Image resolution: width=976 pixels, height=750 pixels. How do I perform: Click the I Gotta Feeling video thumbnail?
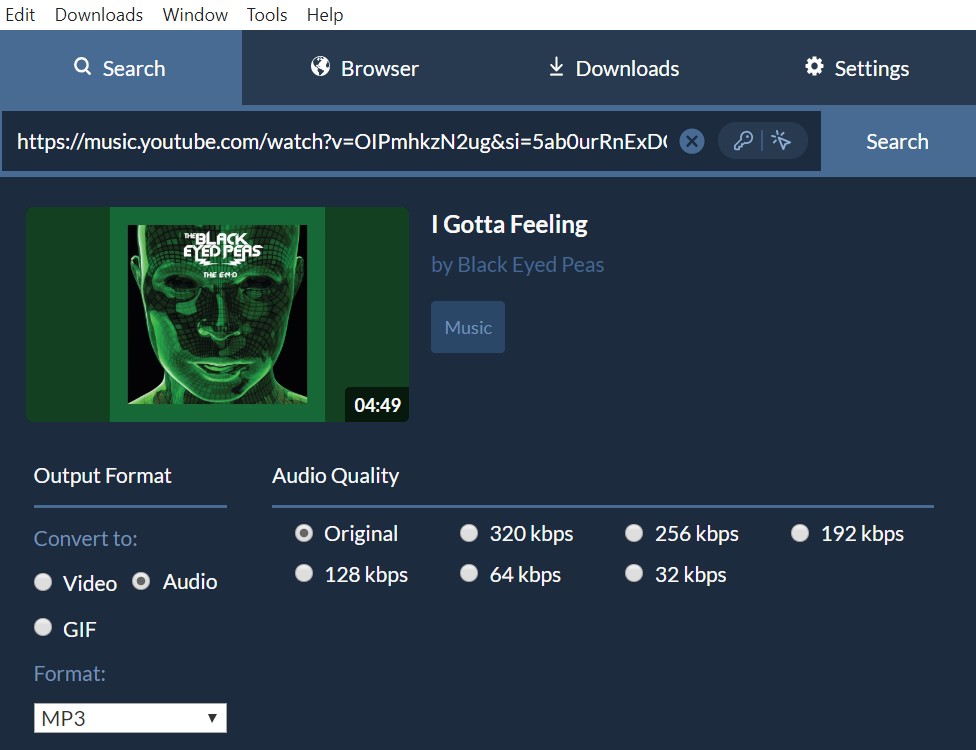click(x=217, y=314)
